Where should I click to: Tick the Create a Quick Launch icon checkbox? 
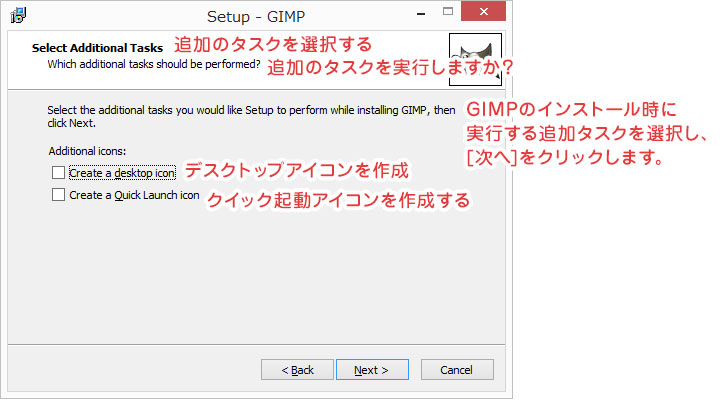pyautogui.click(x=58, y=195)
